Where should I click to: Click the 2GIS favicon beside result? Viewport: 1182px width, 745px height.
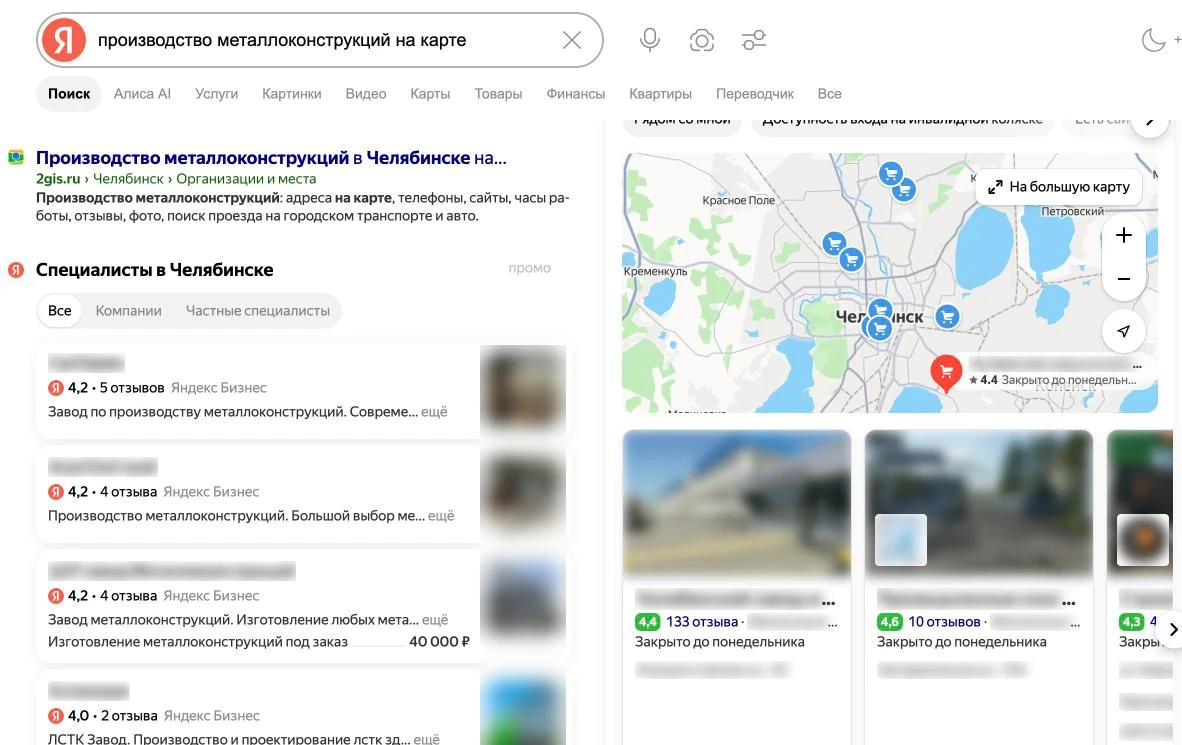pos(16,158)
